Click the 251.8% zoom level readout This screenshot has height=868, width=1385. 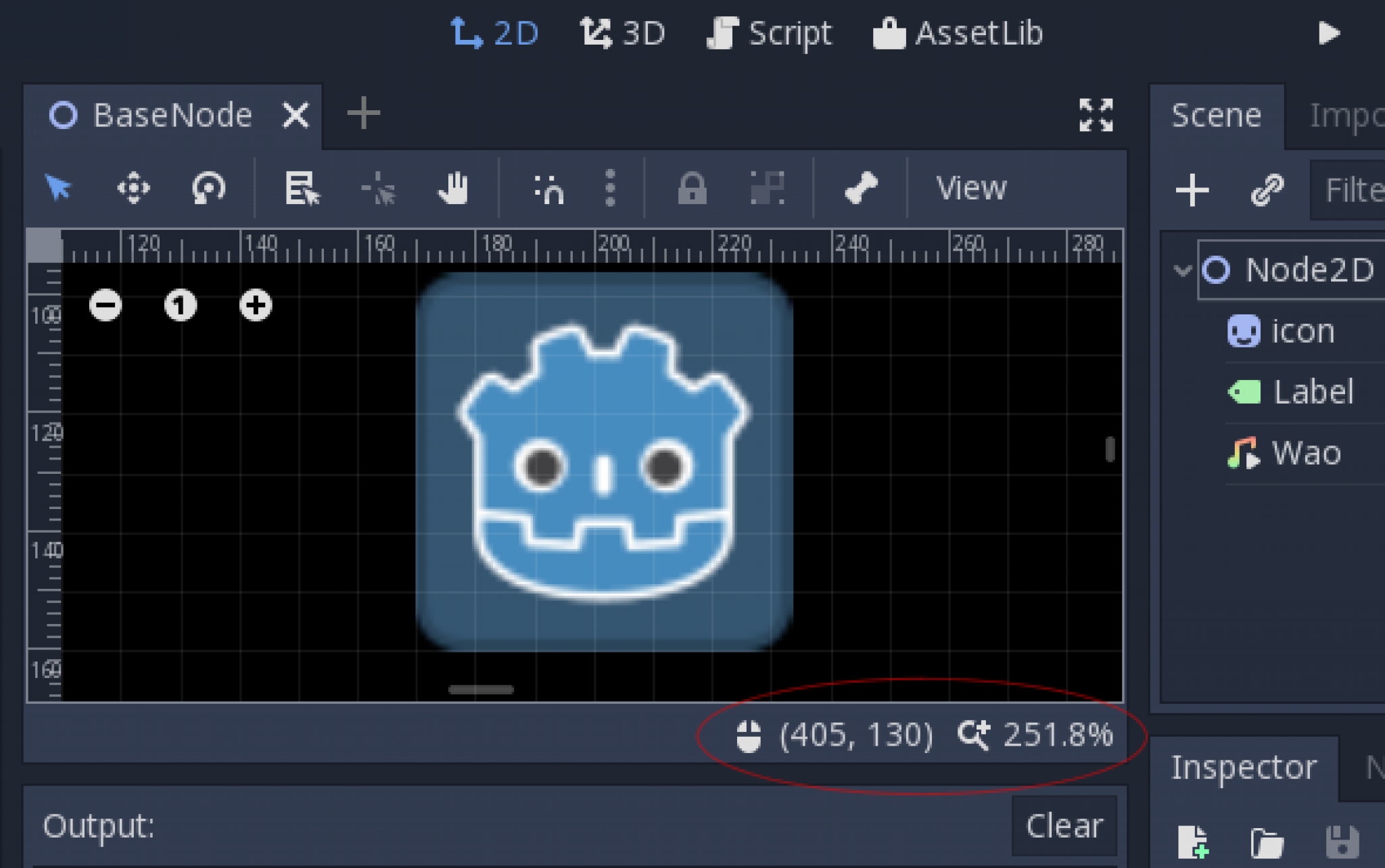click(1058, 735)
